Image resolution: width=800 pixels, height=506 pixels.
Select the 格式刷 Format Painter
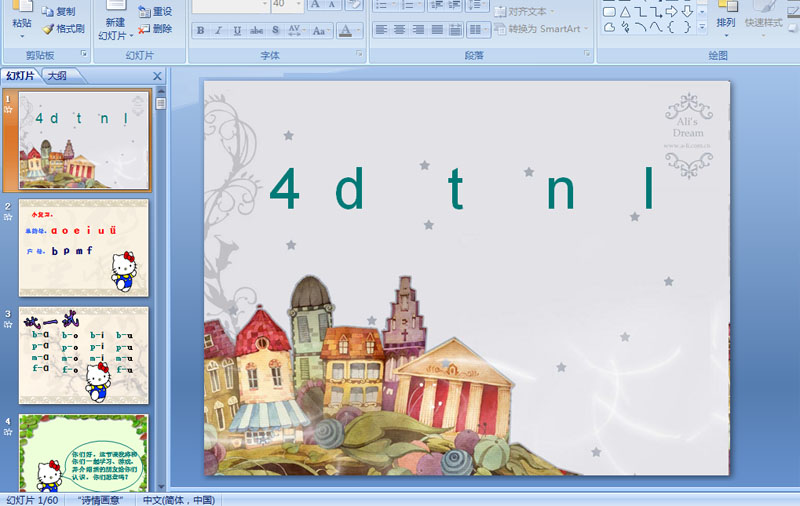(x=64, y=29)
